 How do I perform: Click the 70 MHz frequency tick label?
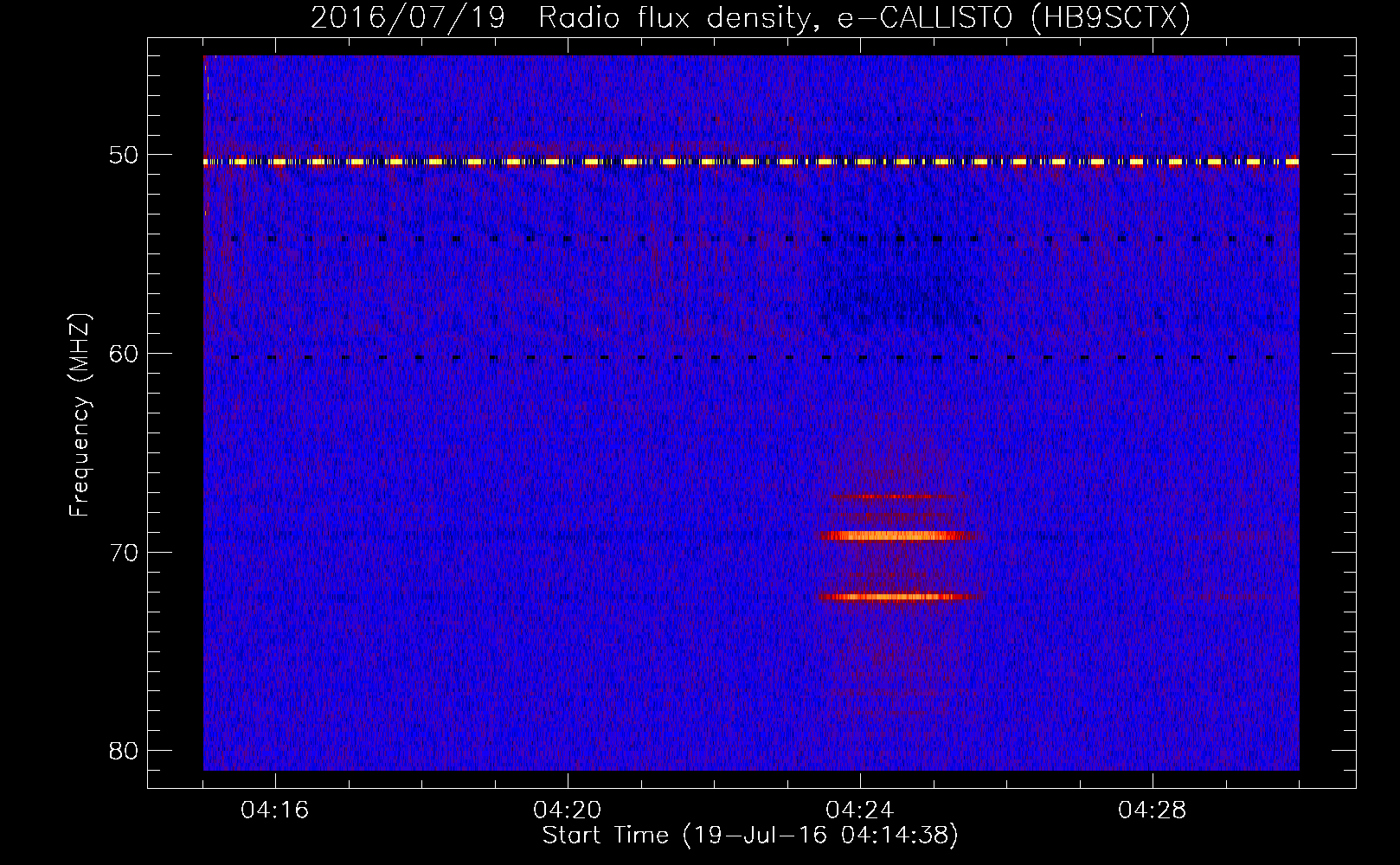[x=124, y=553]
